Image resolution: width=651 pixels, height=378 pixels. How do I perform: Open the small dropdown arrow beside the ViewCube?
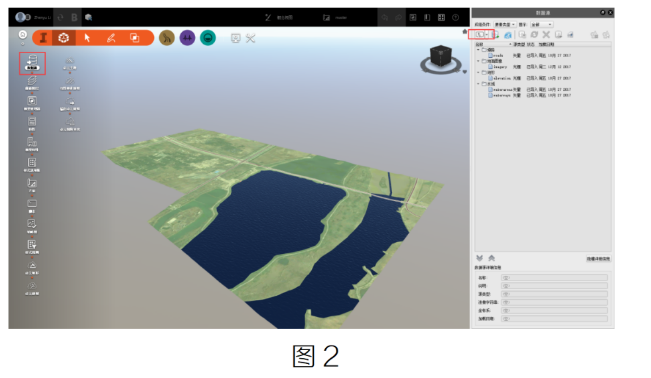[465, 72]
